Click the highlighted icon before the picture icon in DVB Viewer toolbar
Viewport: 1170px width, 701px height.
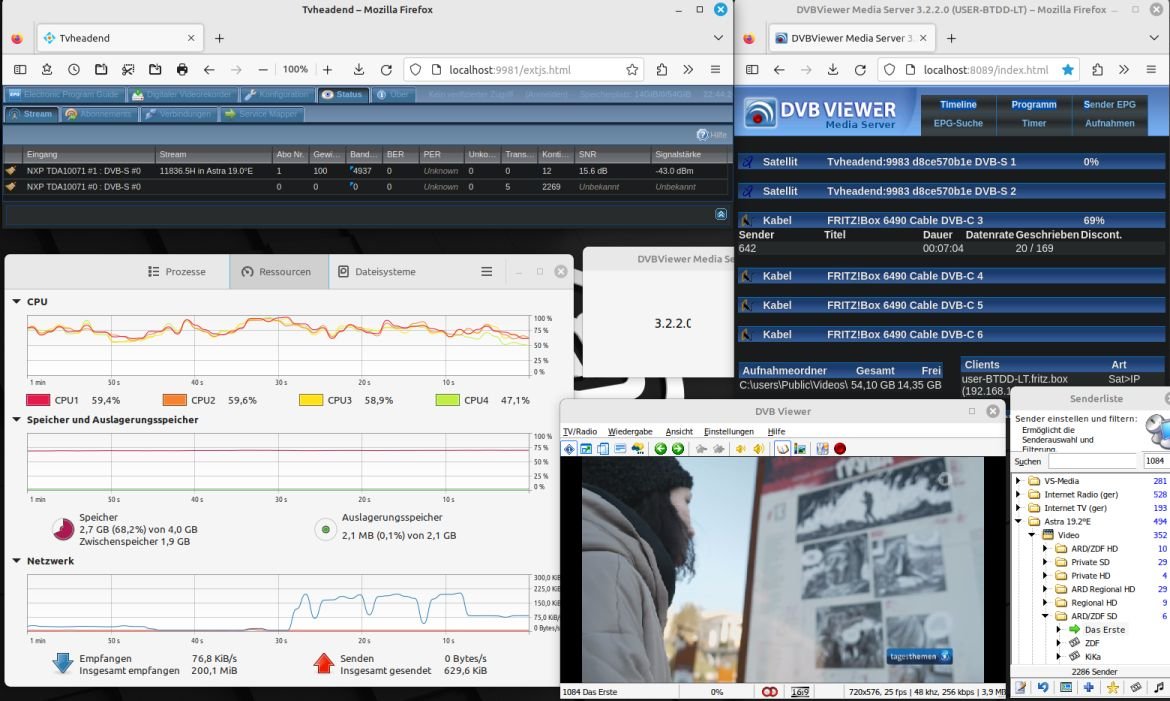782,449
